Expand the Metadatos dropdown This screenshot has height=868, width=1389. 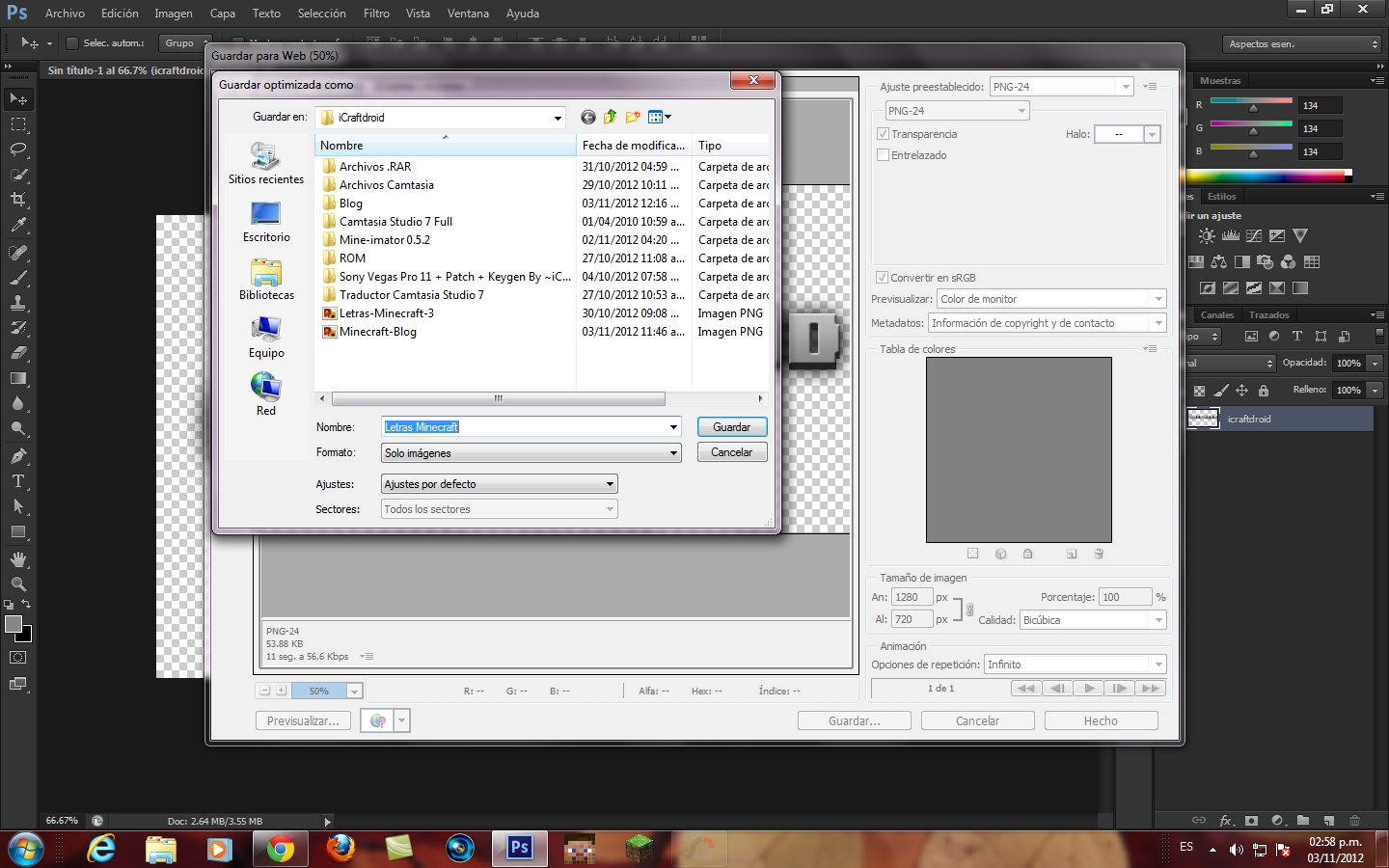pyautogui.click(x=1048, y=323)
